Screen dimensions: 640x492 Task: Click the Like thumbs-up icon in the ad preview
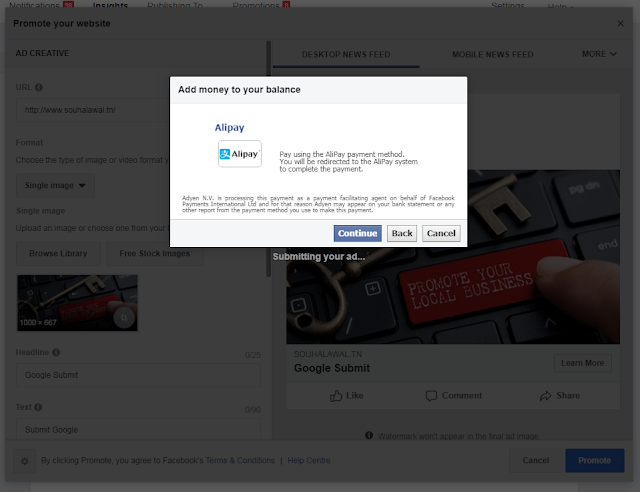coord(336,396)
